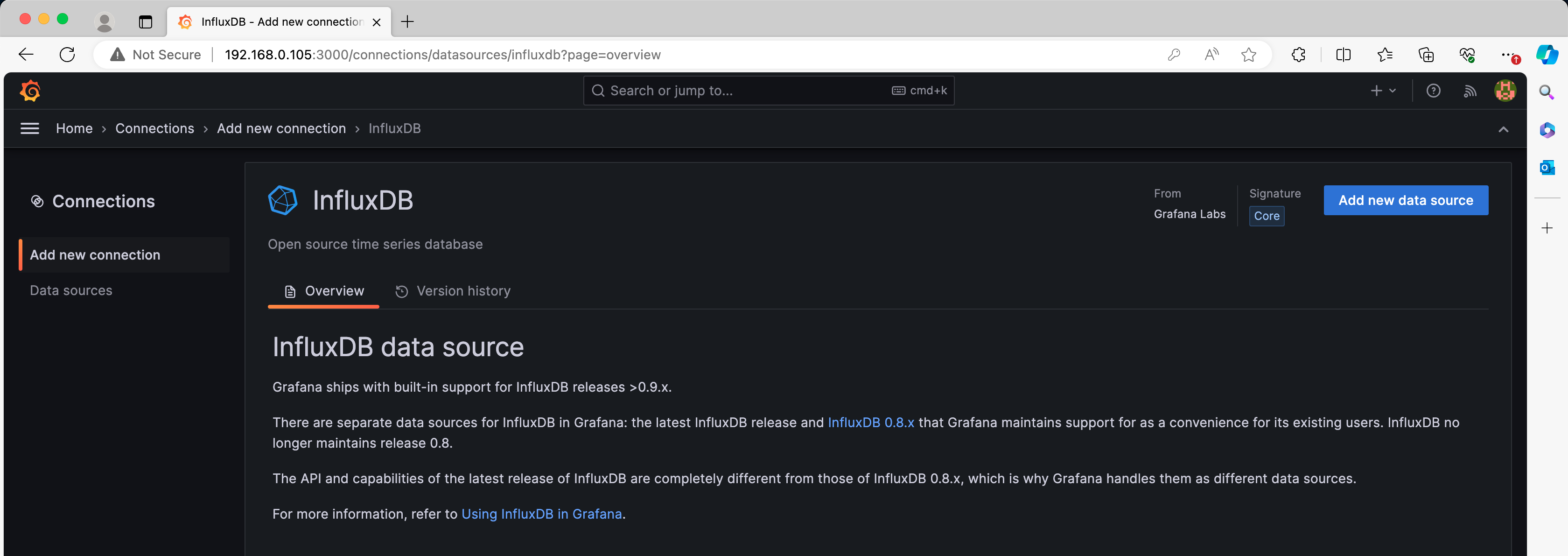Image resolution: width=1568 pixels, height=556 pixels.
Task: Open Microsoft 365 sidebar icon
Action: click(1547, 130)
